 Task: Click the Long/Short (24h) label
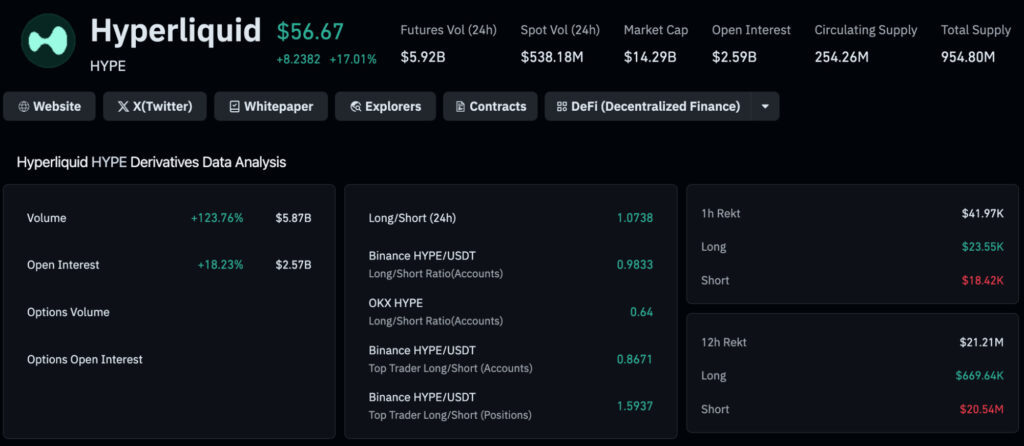[x=412, y=218]
